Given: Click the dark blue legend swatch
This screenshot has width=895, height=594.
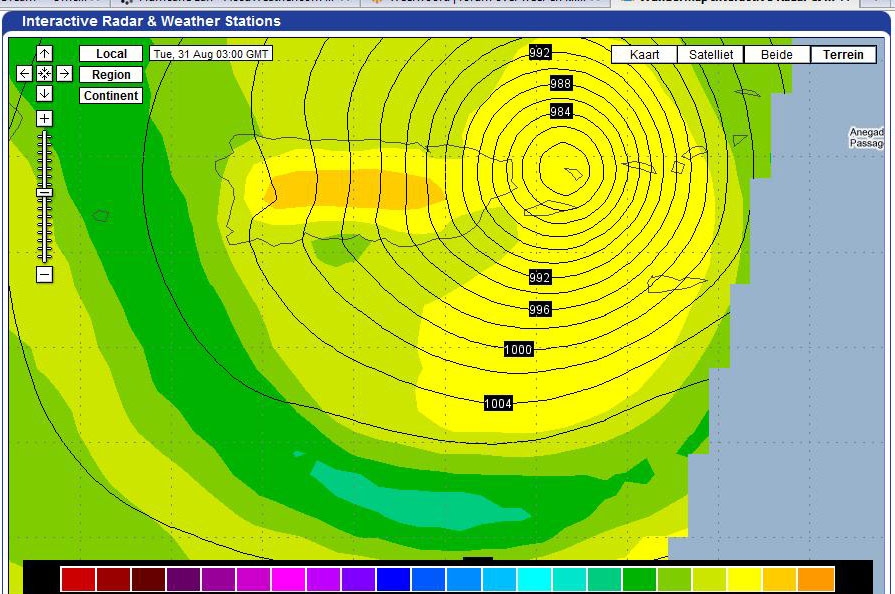Looking at the screenshot, I should [393, 579].
